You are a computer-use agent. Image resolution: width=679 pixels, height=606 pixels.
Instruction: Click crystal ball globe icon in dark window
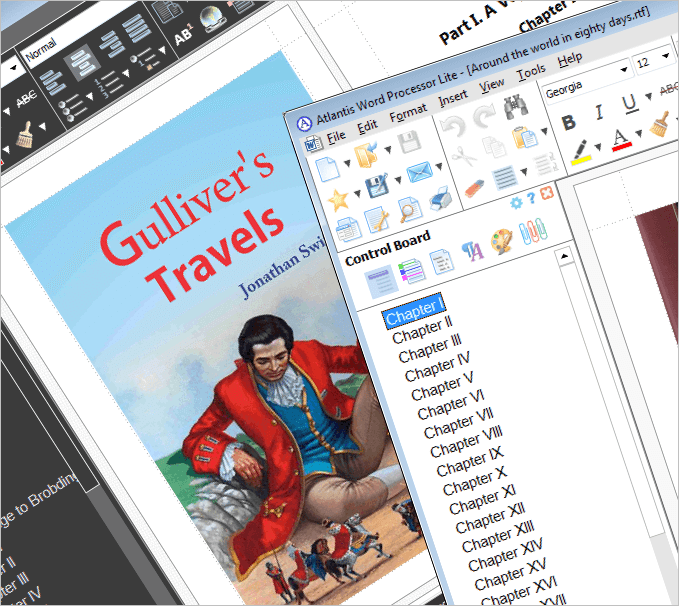click(x=211, y=19)
